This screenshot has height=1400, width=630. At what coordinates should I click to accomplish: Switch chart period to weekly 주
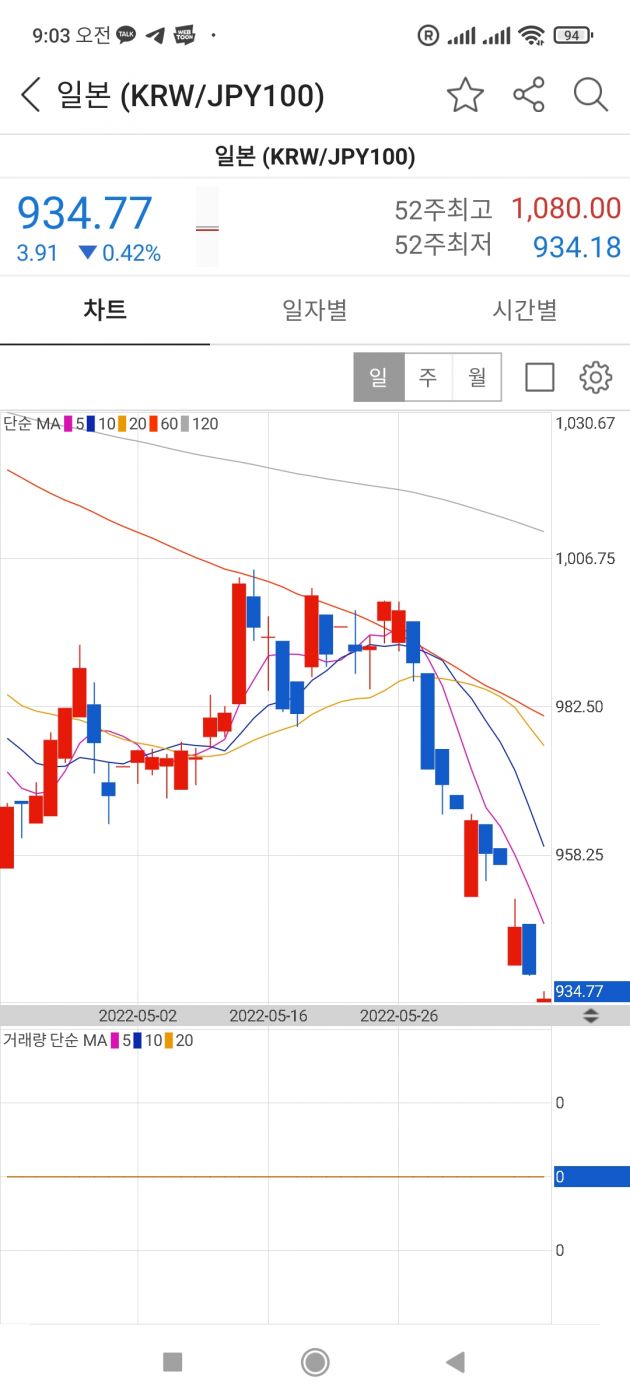click(428, 377)
